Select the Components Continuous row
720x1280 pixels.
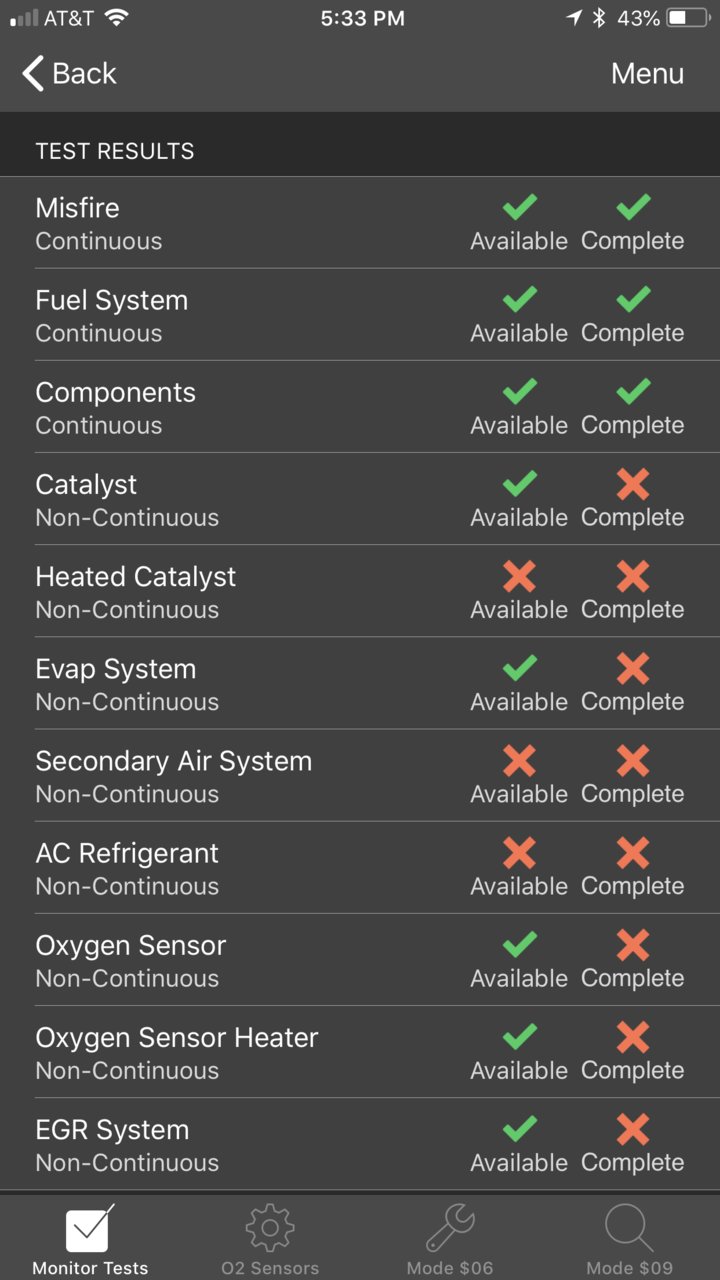pos(360,407)
